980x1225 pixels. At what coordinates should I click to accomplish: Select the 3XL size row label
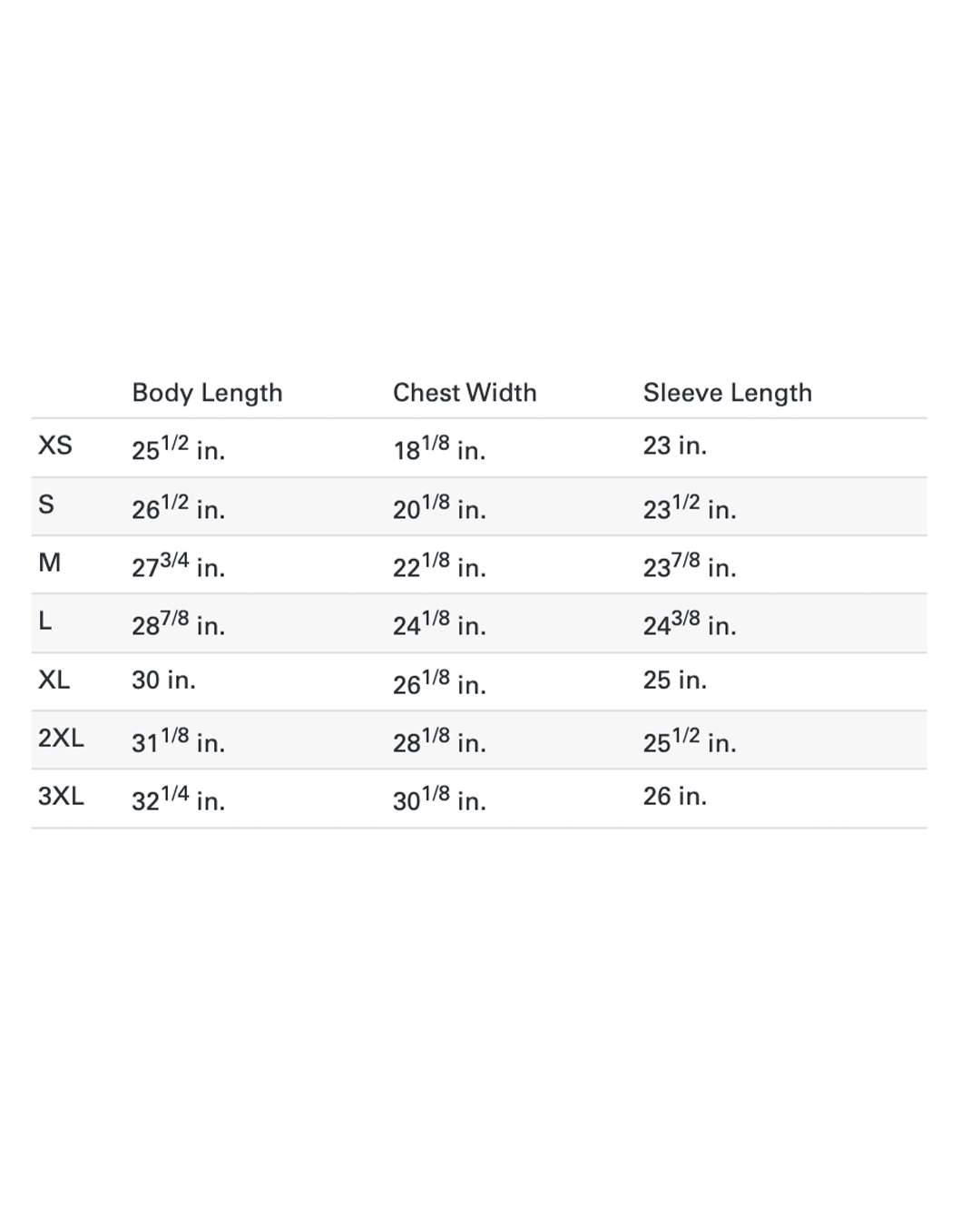tap(61, 796)
